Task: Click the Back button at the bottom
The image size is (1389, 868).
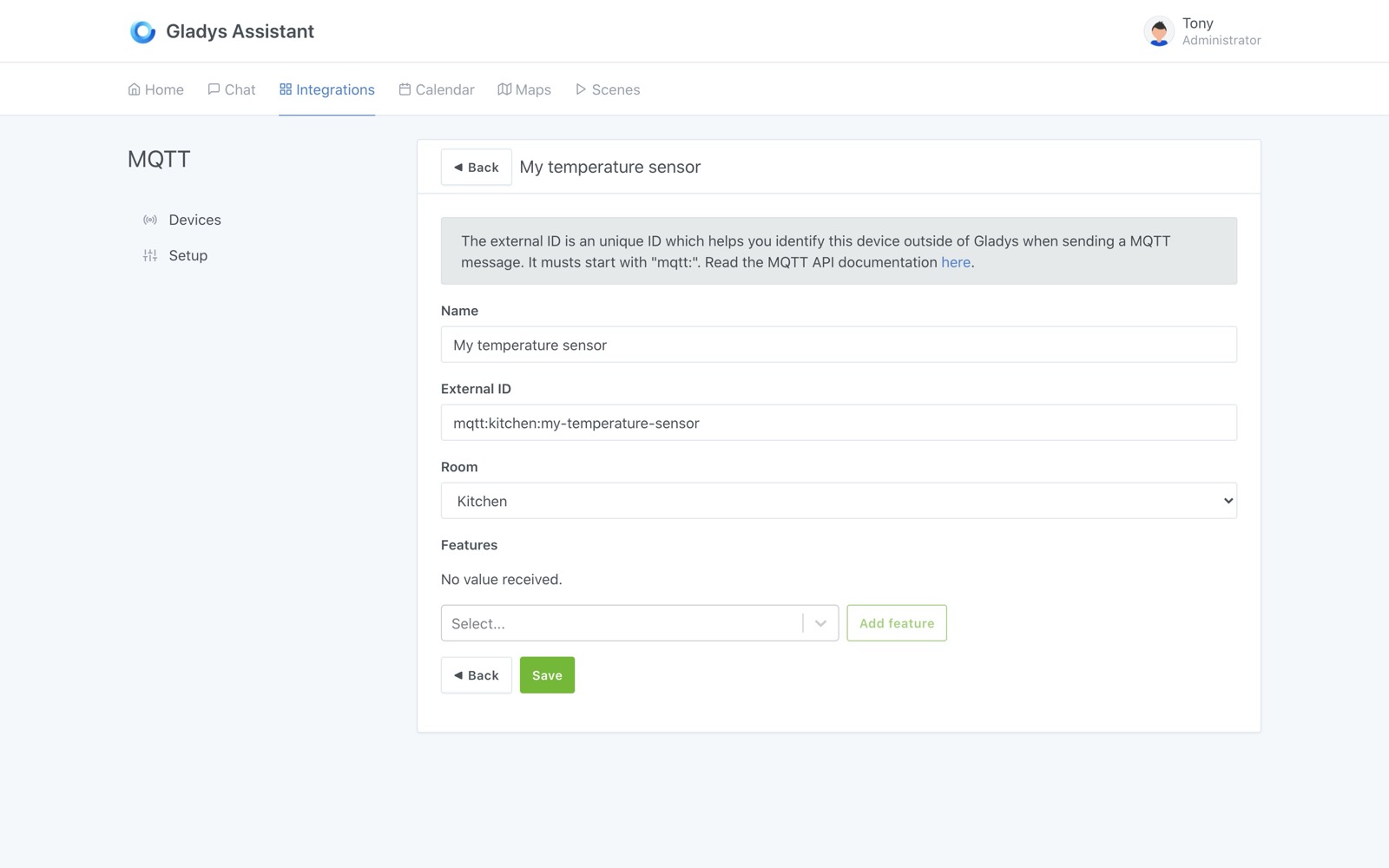Action: click(476, 674)
